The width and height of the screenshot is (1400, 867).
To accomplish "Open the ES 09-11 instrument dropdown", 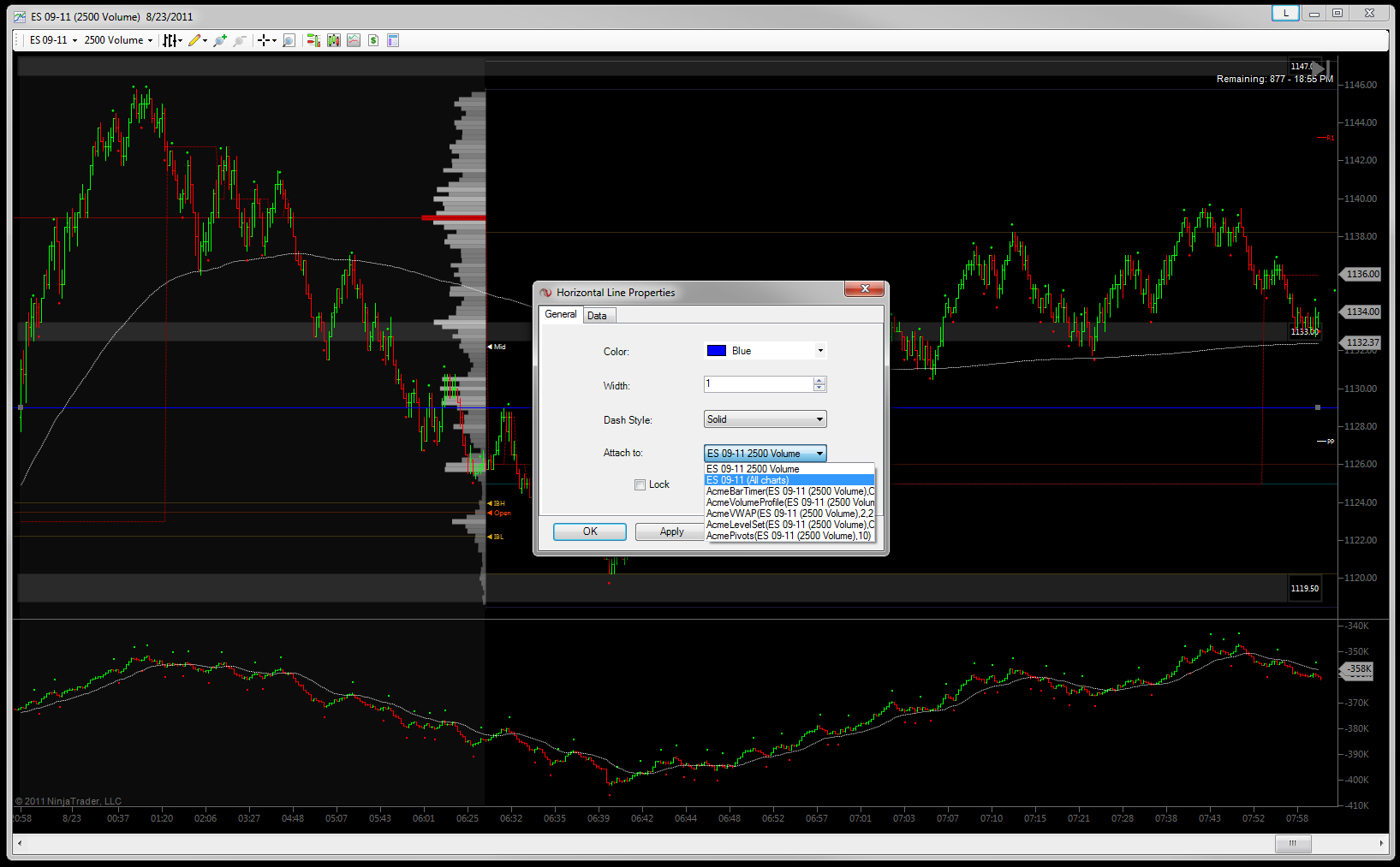I will [53, 40].
